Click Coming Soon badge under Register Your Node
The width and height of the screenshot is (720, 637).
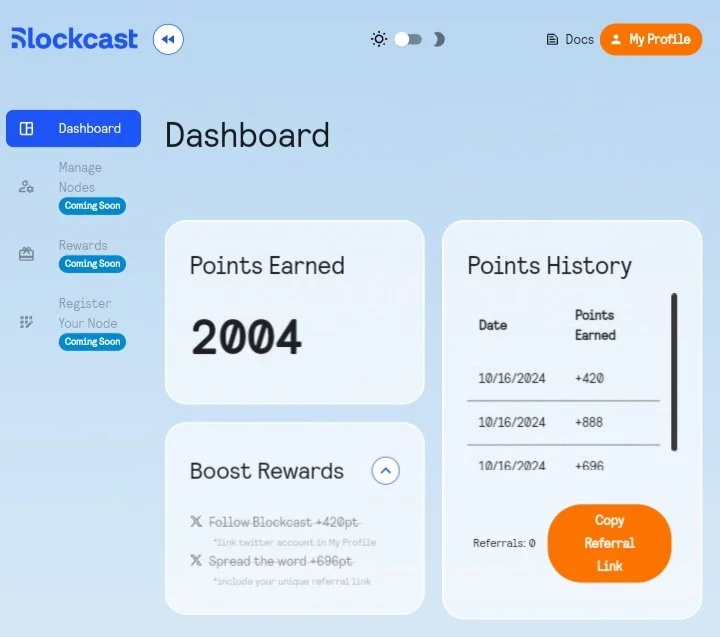coord(92,342)
